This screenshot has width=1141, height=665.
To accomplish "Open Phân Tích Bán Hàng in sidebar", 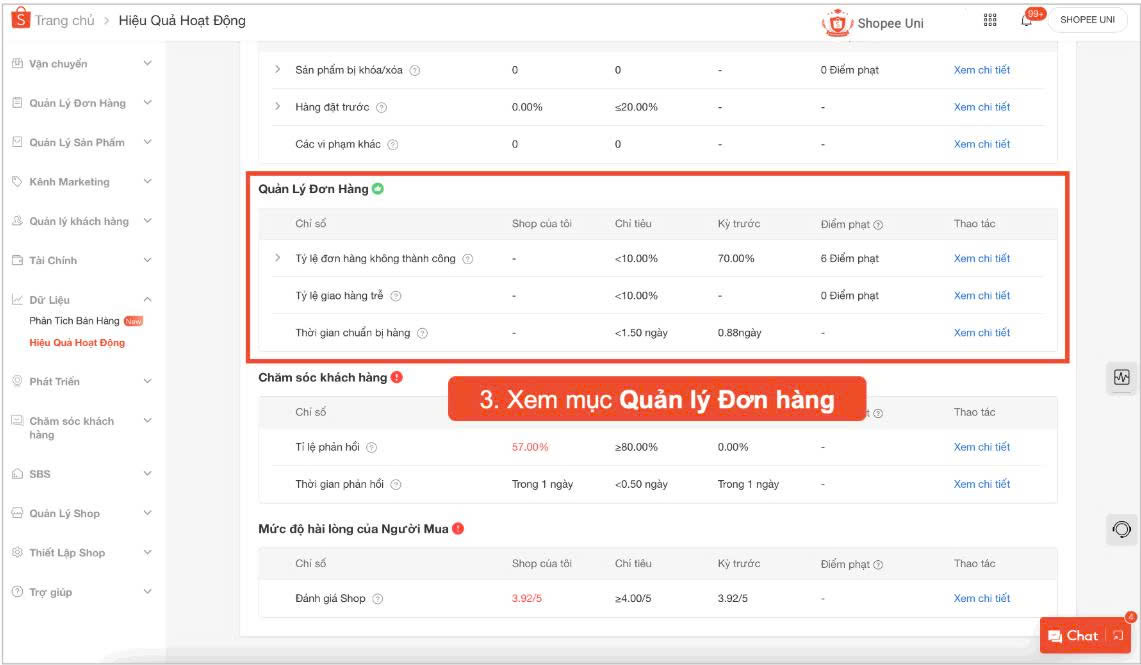I will [x=74, y=321].
